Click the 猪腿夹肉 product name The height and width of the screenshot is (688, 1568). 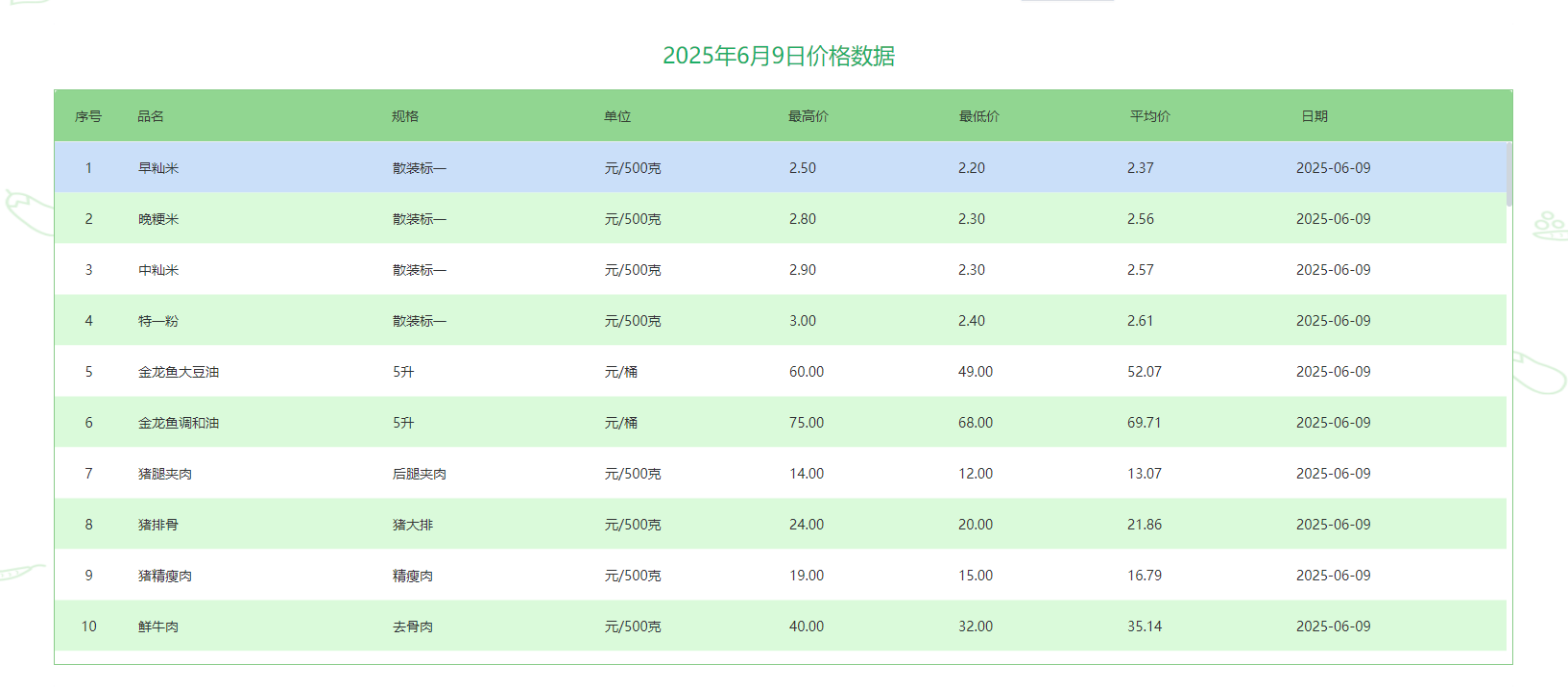click(x=165, y=474)
